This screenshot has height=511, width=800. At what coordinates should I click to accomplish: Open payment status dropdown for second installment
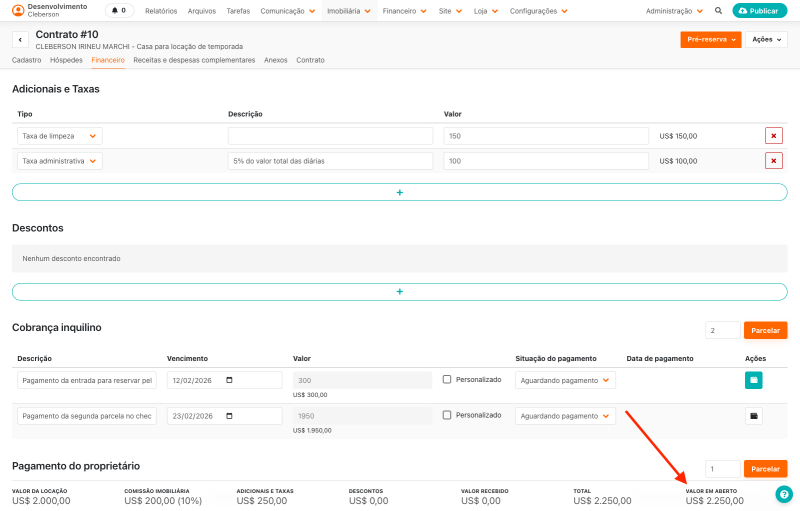pos(565,416)
